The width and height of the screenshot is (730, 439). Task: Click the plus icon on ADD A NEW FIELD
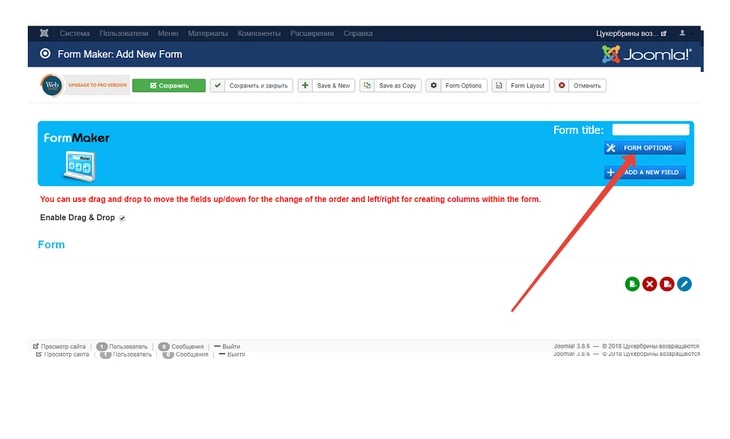pyautogui.click(x=610, y=172)
